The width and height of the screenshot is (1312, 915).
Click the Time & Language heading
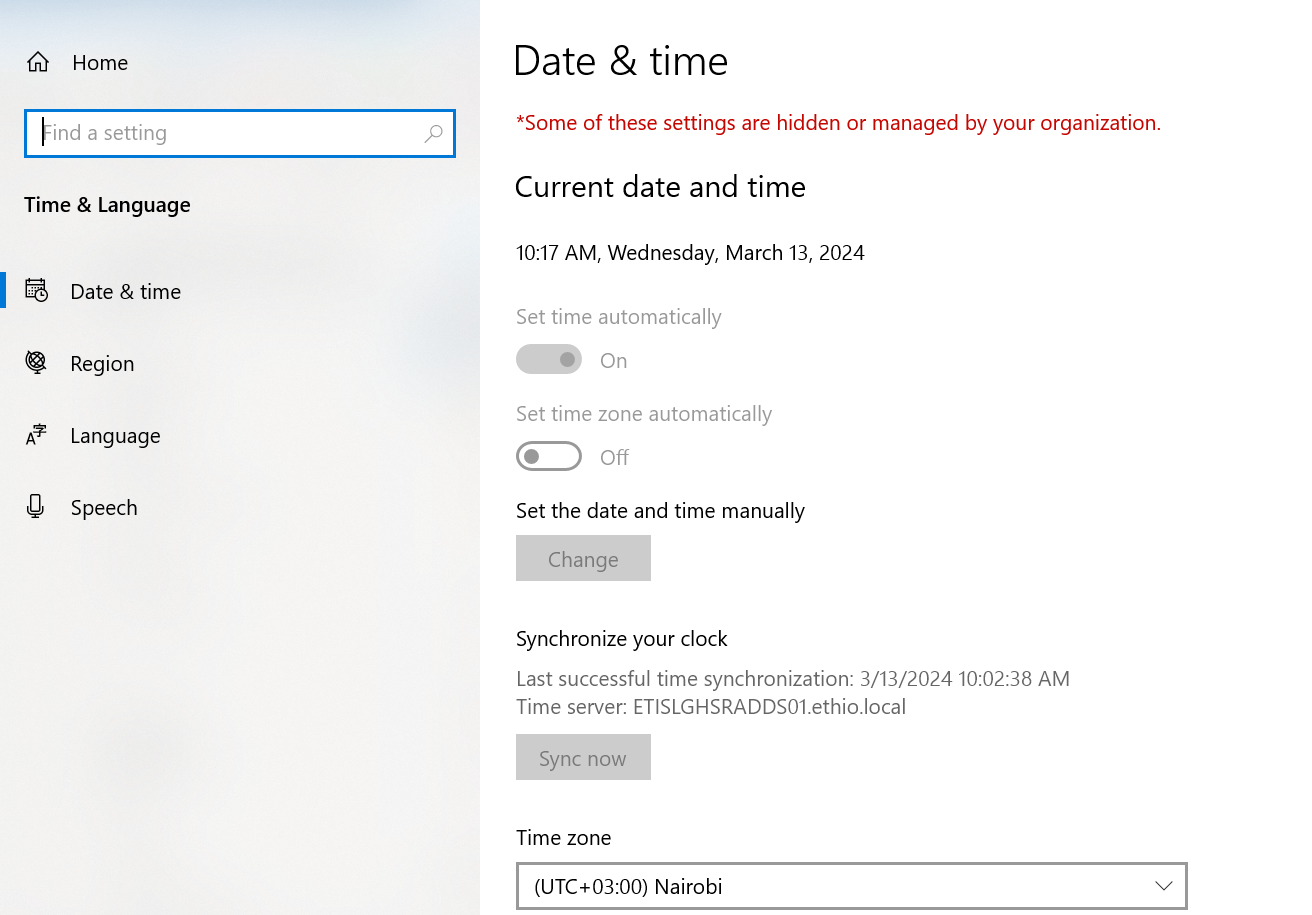coord(107,205)
